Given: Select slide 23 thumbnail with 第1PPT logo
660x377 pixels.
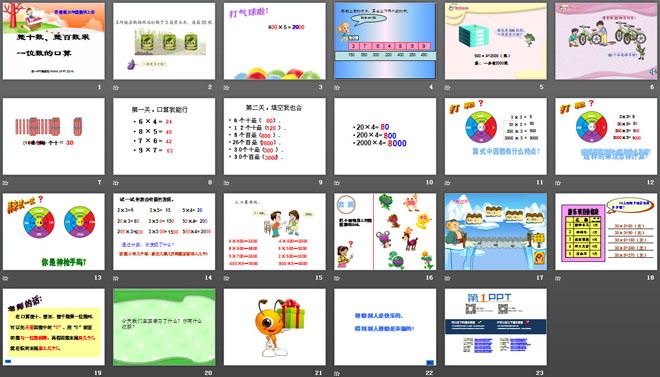Looking at the screenshot, I should [x=496, y=327].
